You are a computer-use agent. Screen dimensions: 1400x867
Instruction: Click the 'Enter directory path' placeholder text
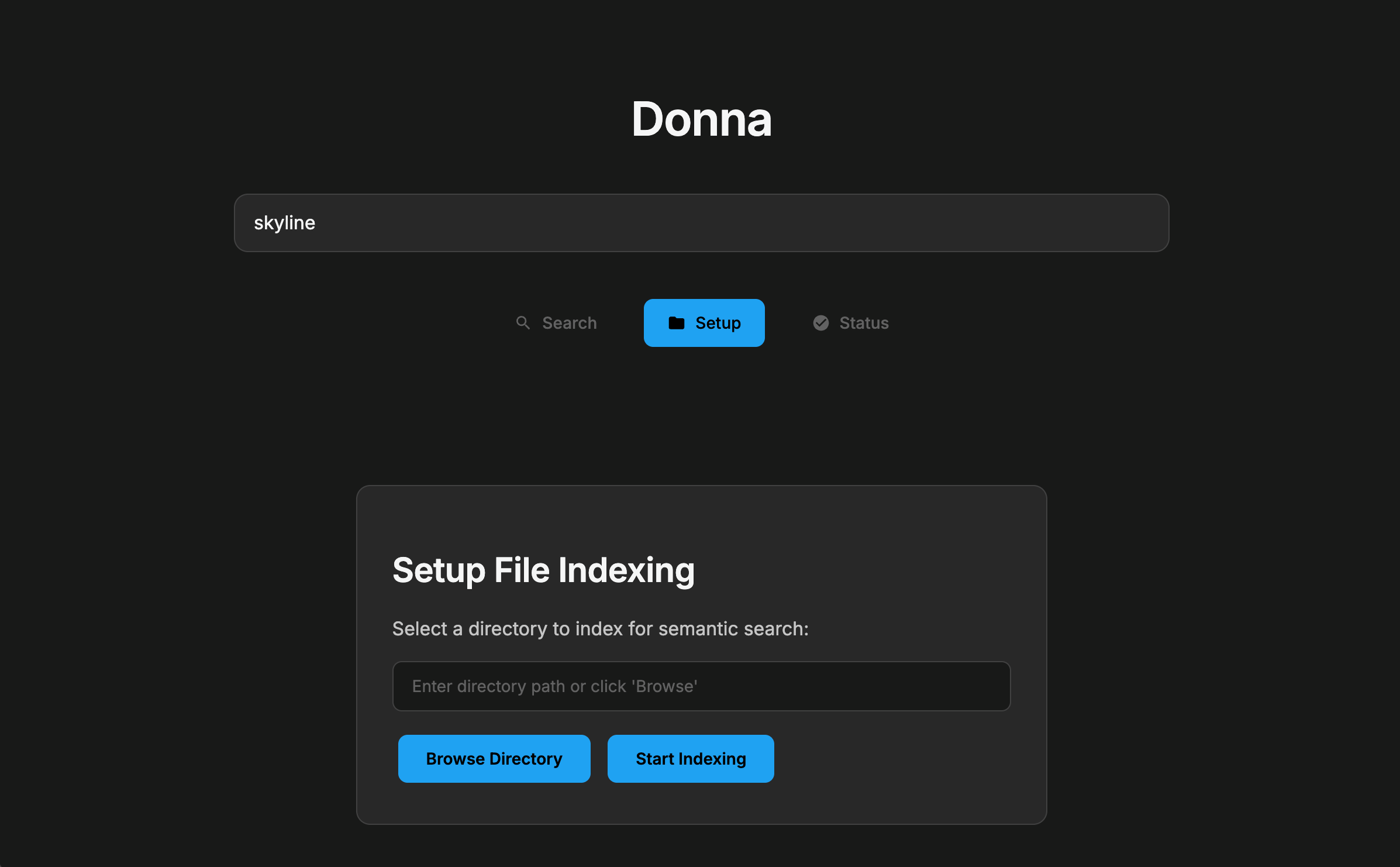point(554,686)
